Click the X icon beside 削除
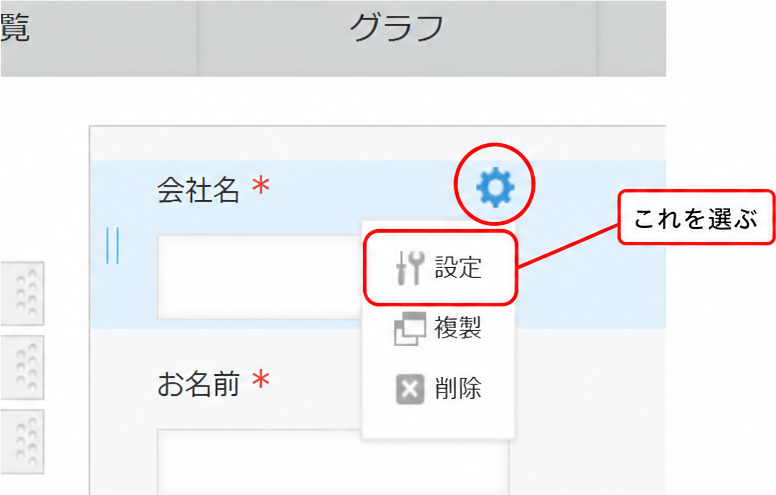Image resolution: width=776 pixels, height=495 pixels. pos(410,389)
